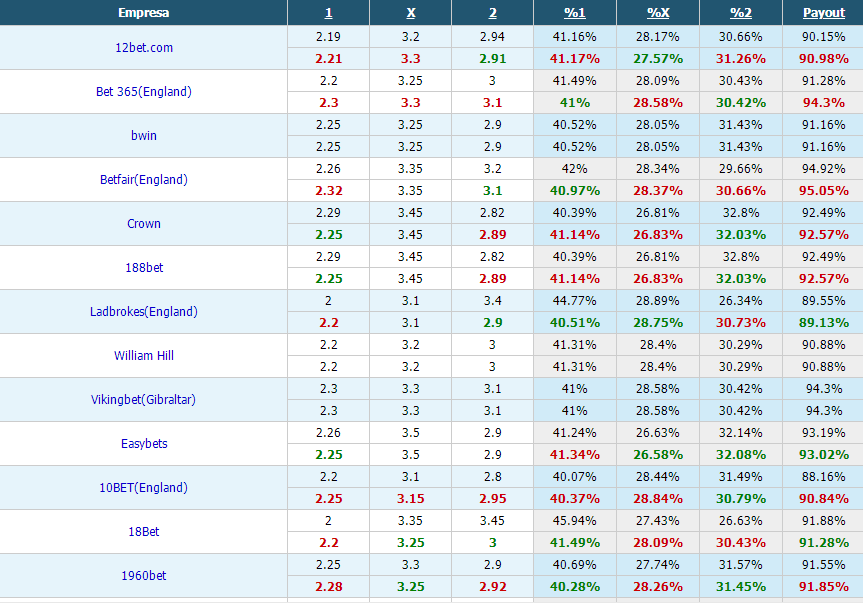
Task: Open 188bet bookmaker link
Action: coord(144,268)
